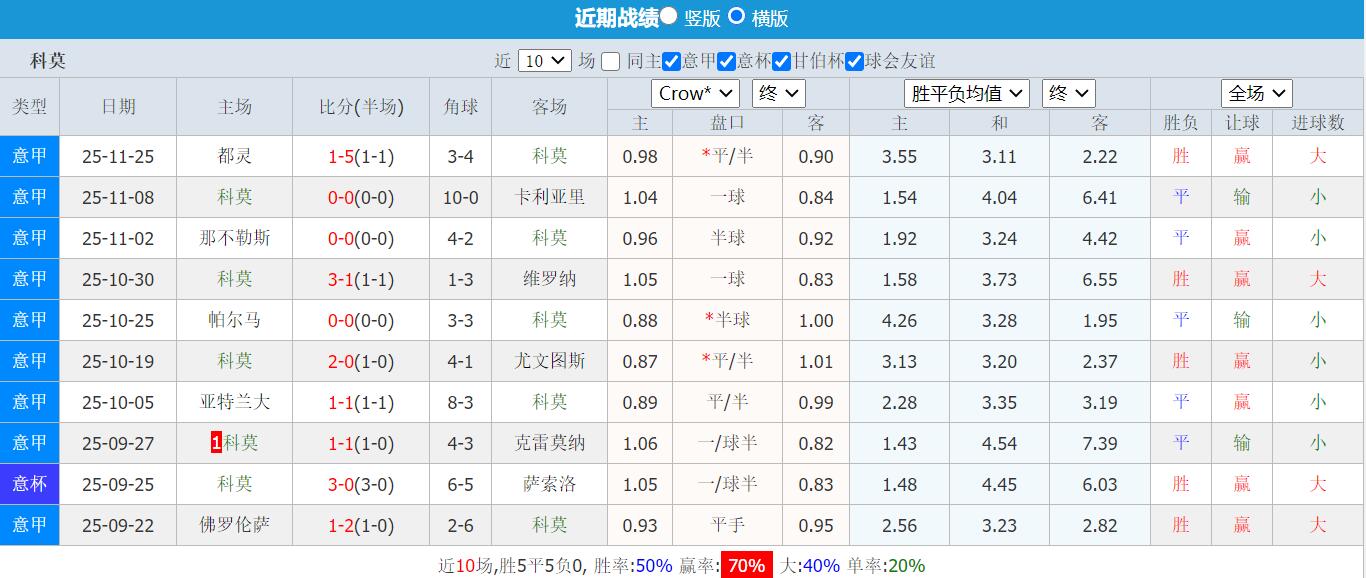Select the 横版 layout radio button
This screenshot has width=1366, height=578.
pos(737,16)
